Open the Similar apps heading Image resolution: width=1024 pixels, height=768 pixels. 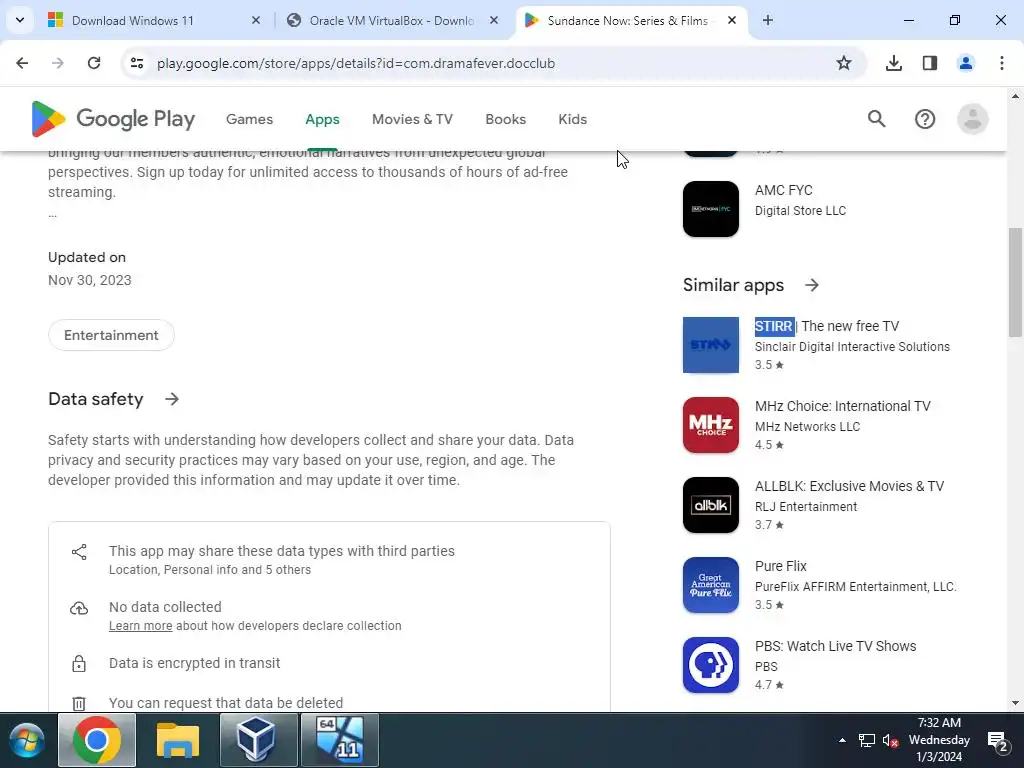(733, 285)
